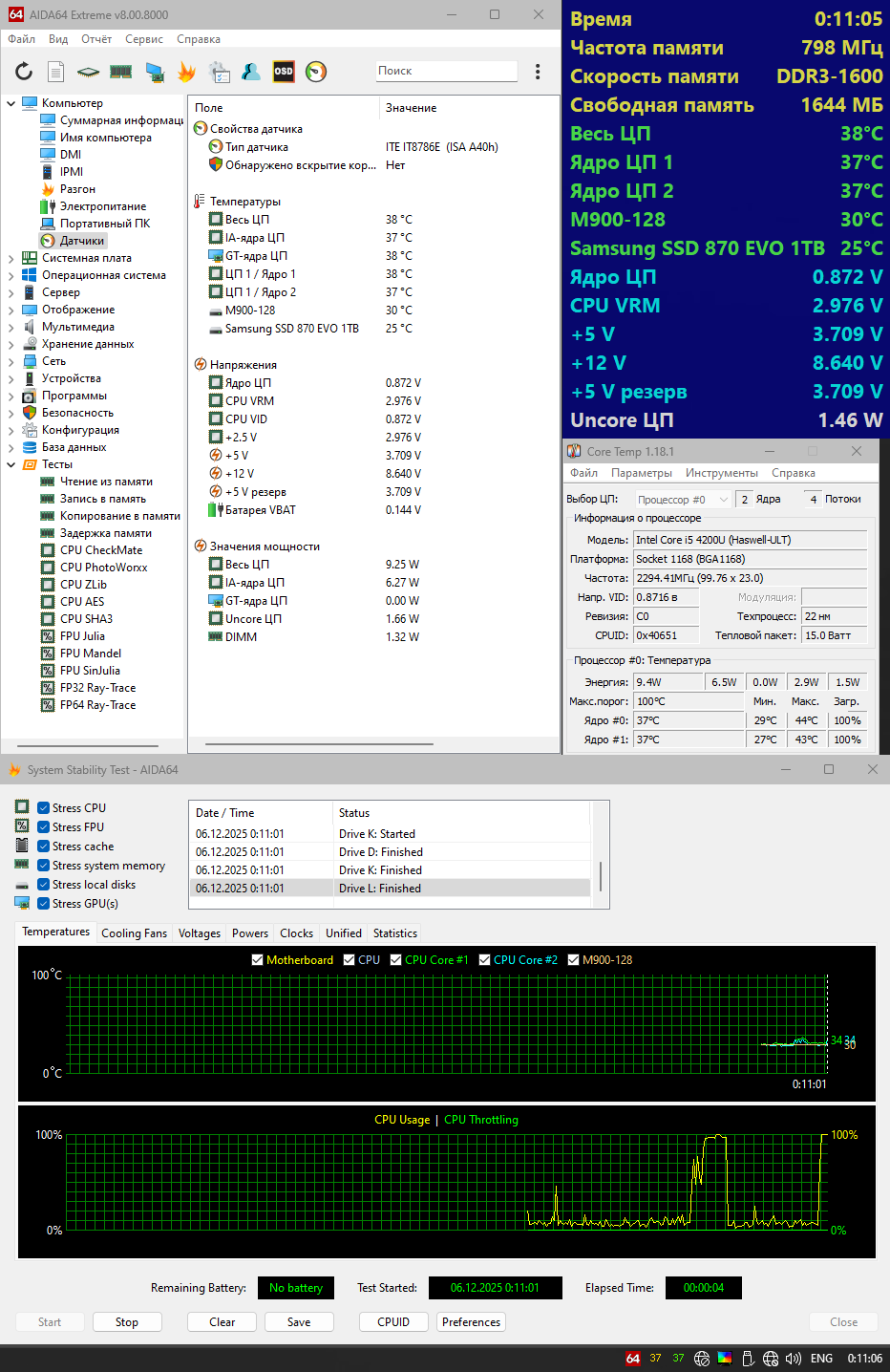Image resolution: width=890 pixels, height=1372 pixels.
Task: Click the Refresh icon in AIDA64 toolbar
Action: click(x=24, y=72)
